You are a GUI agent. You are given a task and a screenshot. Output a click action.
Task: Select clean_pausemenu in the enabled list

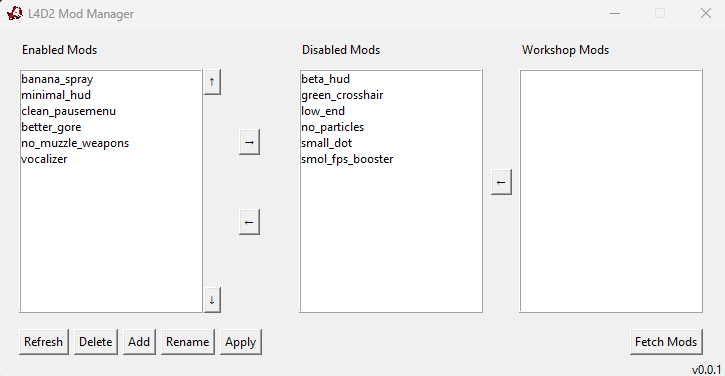68,111
